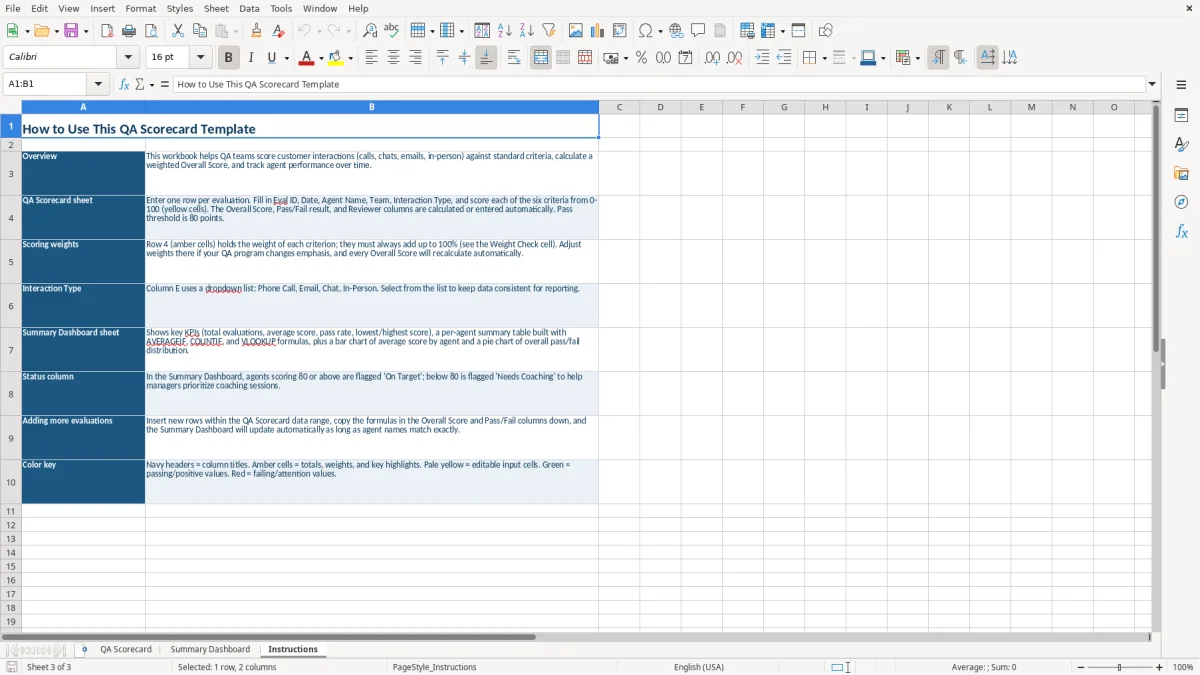Viewport: 1200px width, 675px height.
Task: Insert a chart
Action: [x=598, y=31]
